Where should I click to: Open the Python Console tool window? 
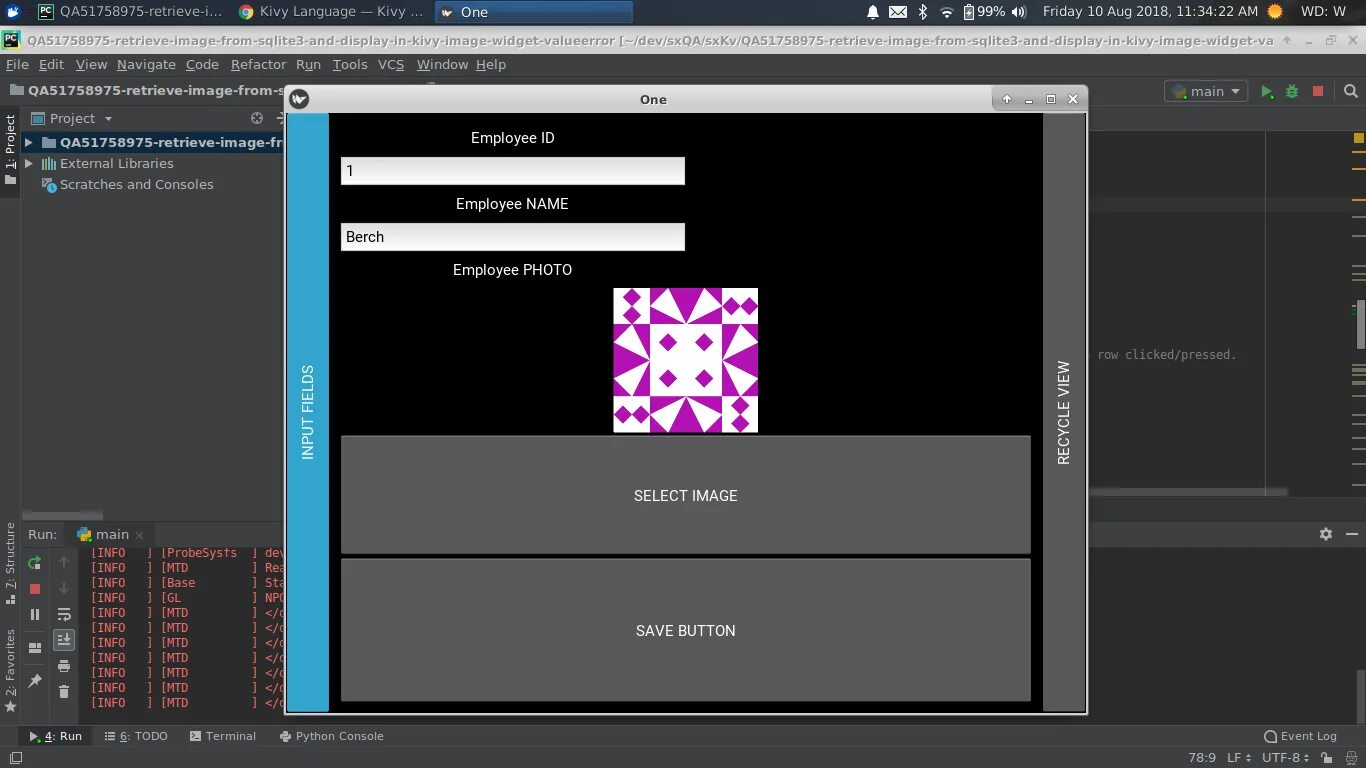pyautogui.click(x=331, y=736)
